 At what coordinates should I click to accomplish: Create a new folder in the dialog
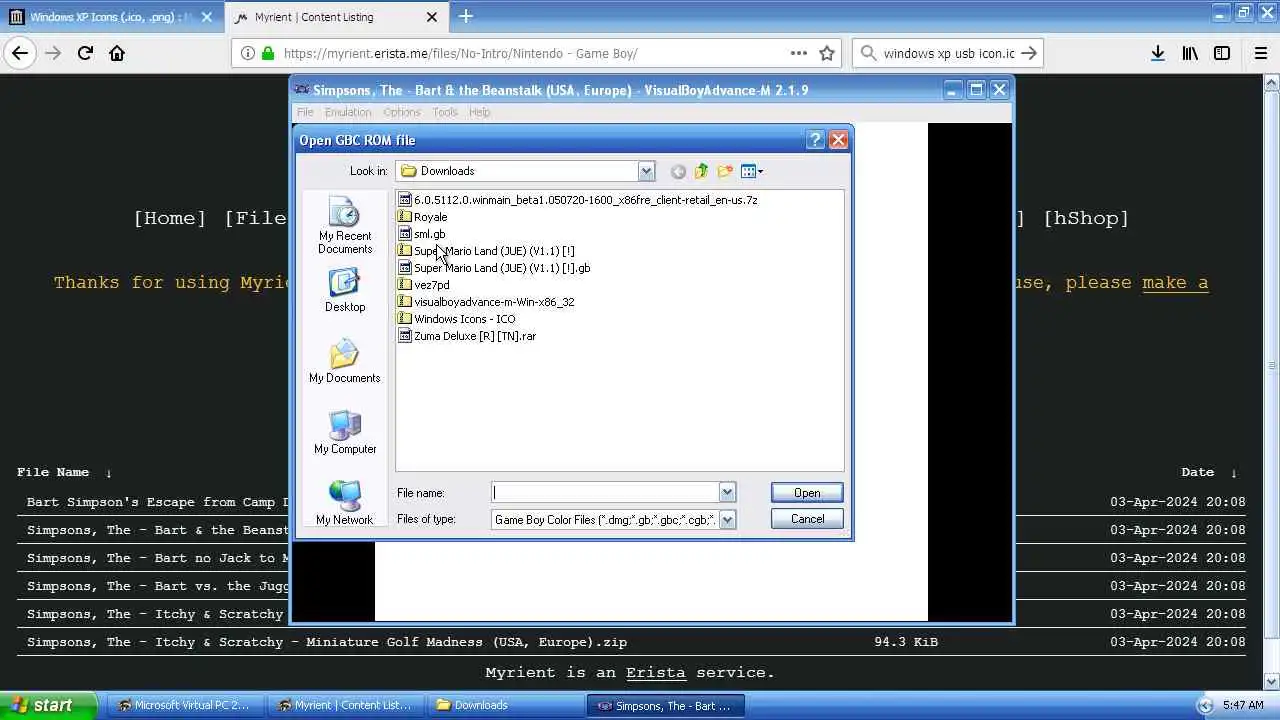point(725,171)
